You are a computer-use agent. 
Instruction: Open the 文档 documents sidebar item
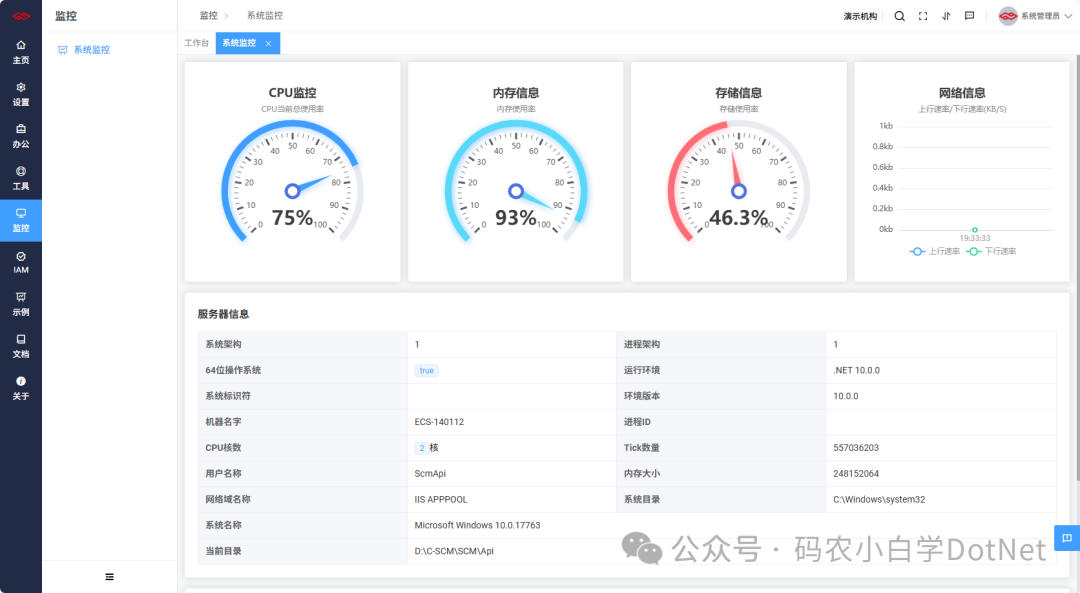point(21,346)
